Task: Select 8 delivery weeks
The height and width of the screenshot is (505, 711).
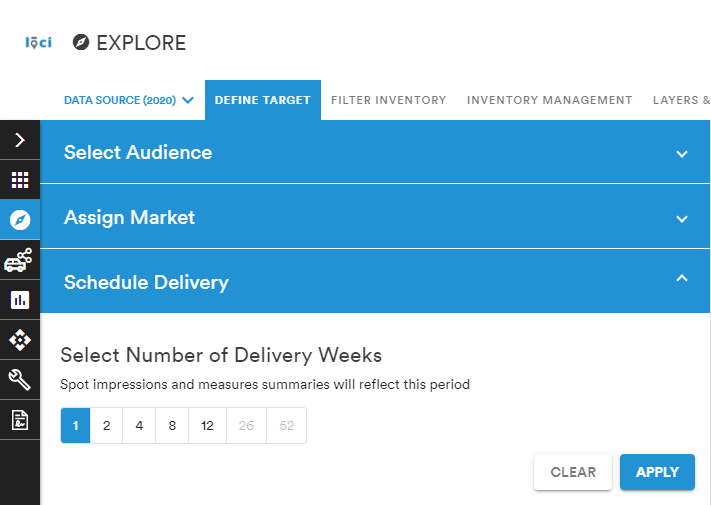Action: 172,425
